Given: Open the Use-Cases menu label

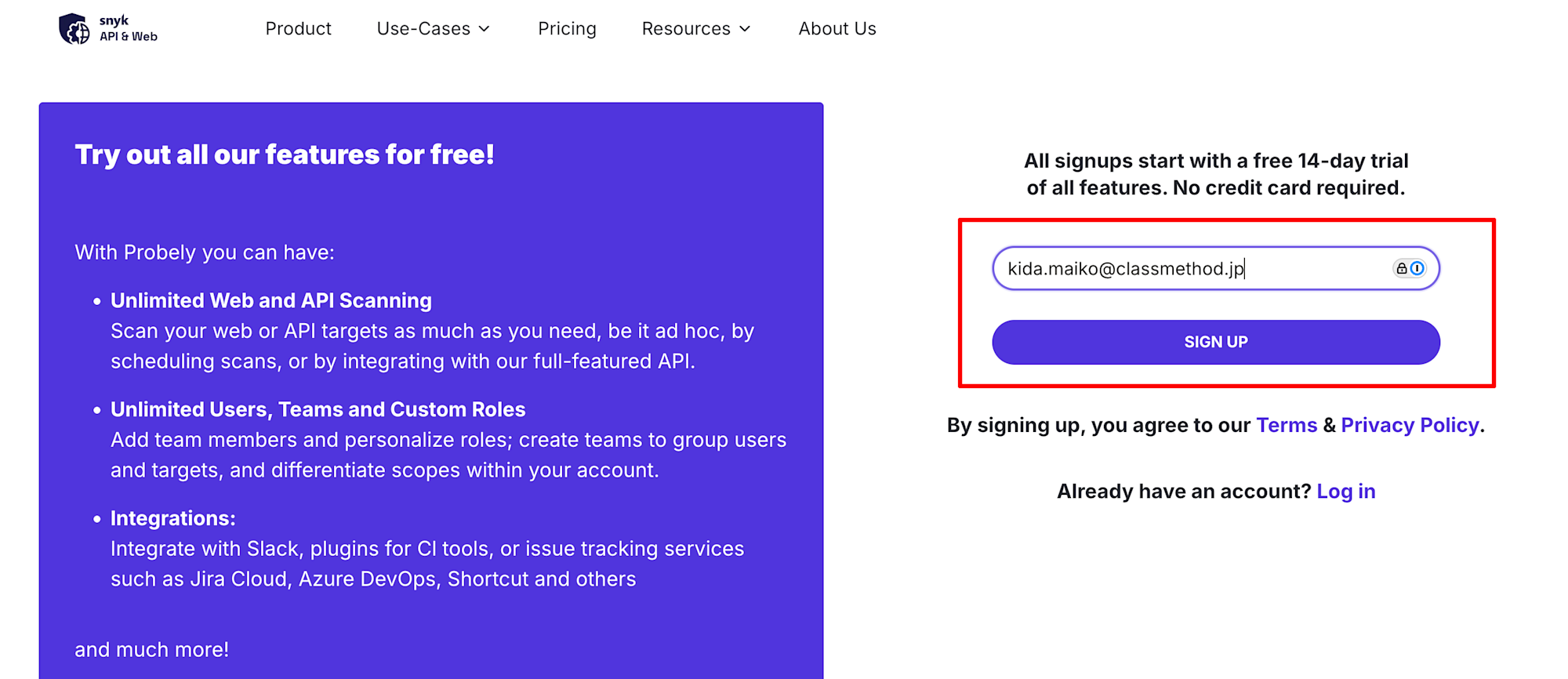Looking at the screenshot, I should (423, 29).
